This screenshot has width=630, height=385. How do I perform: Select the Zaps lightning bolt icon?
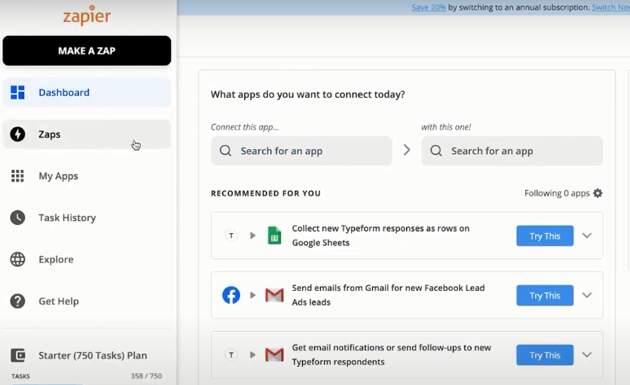click(18, 134)
